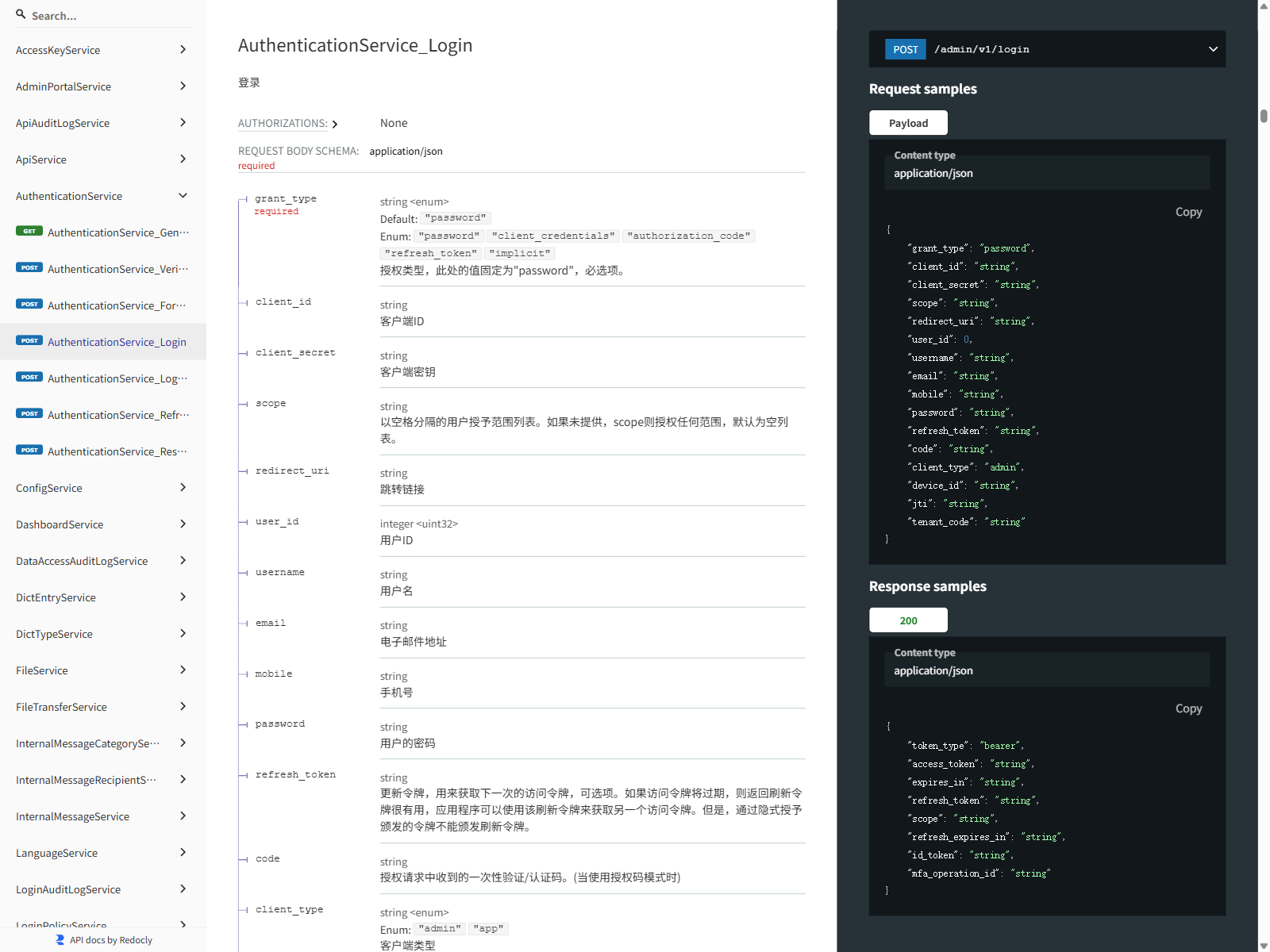Click the search magnifier icon
This screenshot has width=1270, height=952.
[x=21, y=14]
